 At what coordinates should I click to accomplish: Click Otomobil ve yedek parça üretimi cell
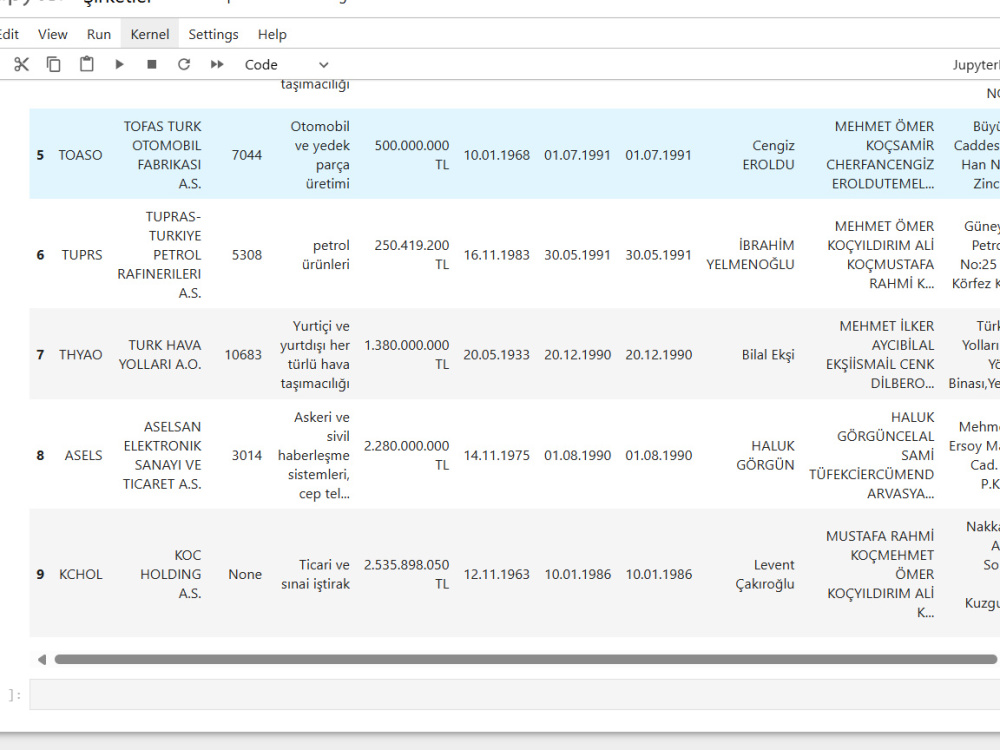click(x=320, y=155)
